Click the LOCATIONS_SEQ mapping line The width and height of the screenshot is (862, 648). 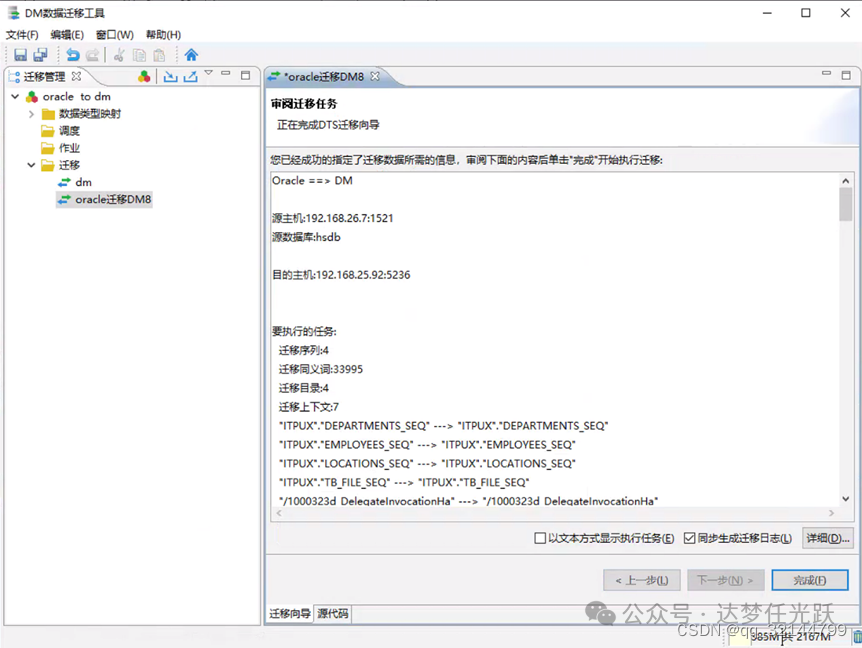pos(427,464)
